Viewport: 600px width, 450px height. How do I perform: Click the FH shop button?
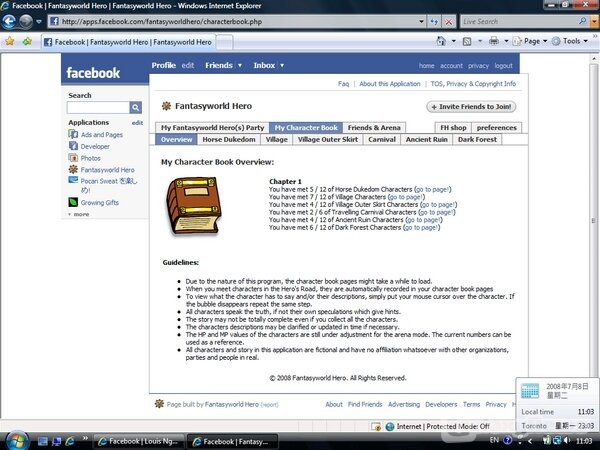[452, 128]
